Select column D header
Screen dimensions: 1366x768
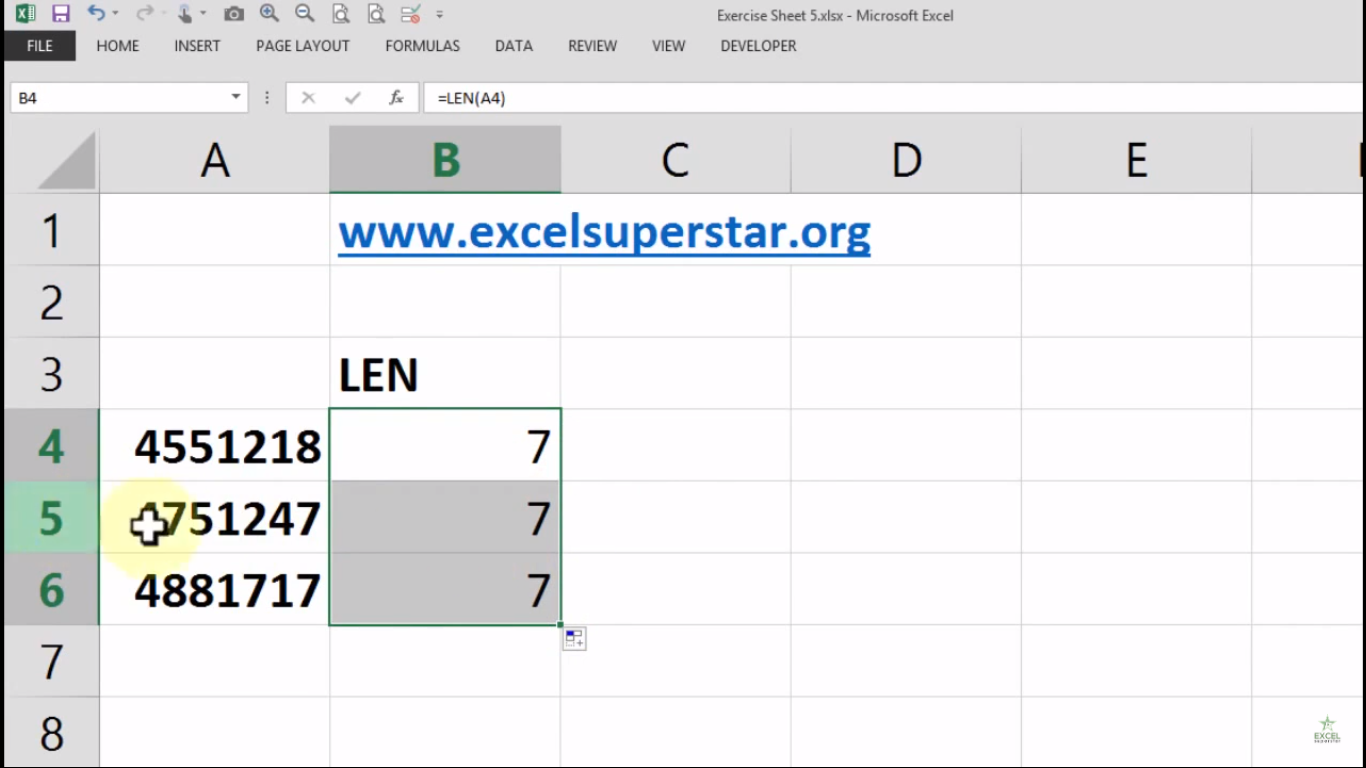click(x=906, y=160)
